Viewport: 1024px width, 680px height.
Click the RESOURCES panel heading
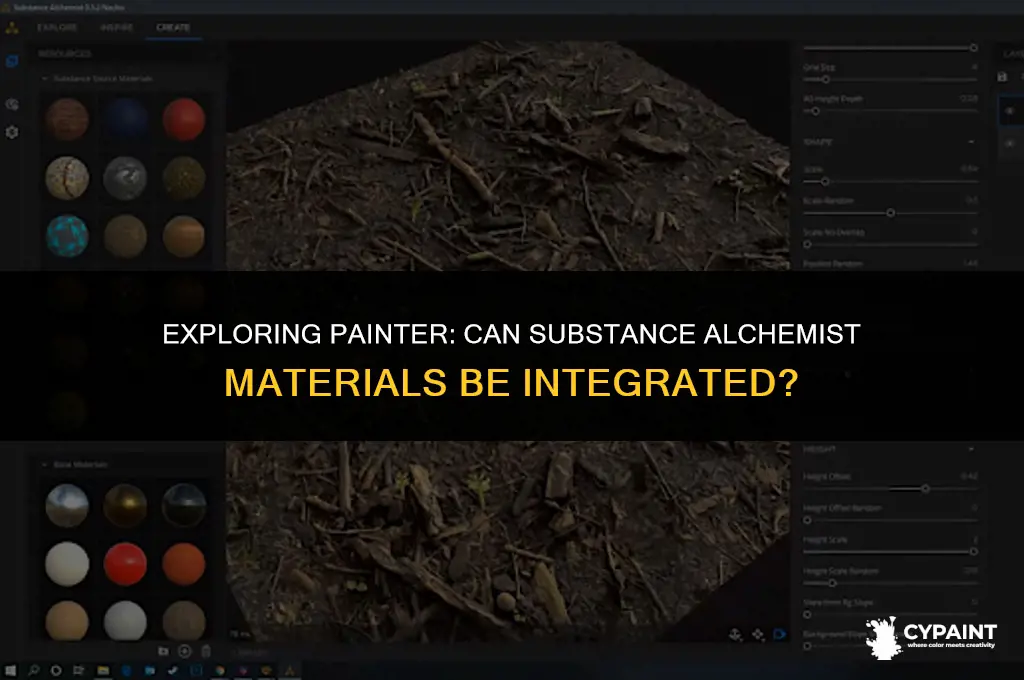[x=64, y=54]
